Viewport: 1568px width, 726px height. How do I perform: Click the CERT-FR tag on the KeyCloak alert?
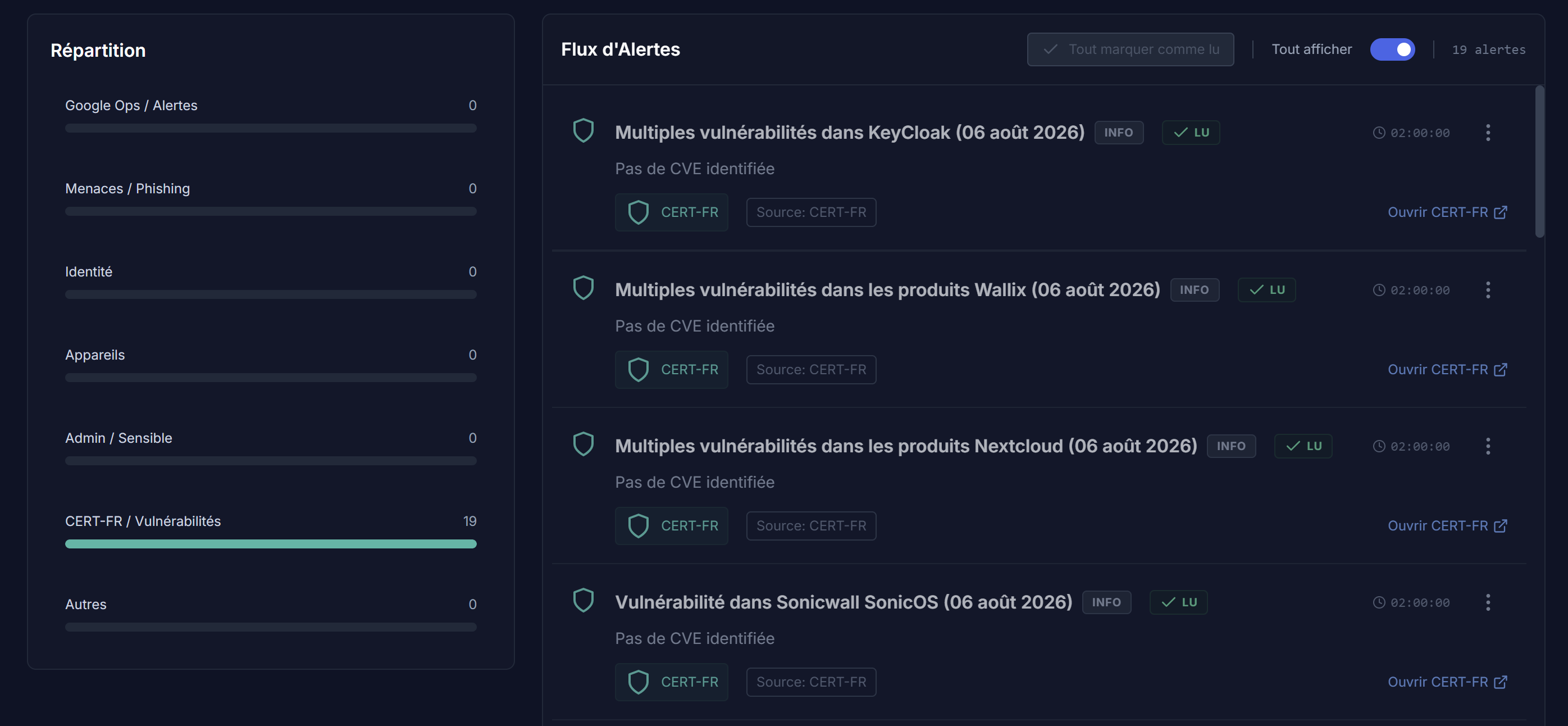coord(671,212)
